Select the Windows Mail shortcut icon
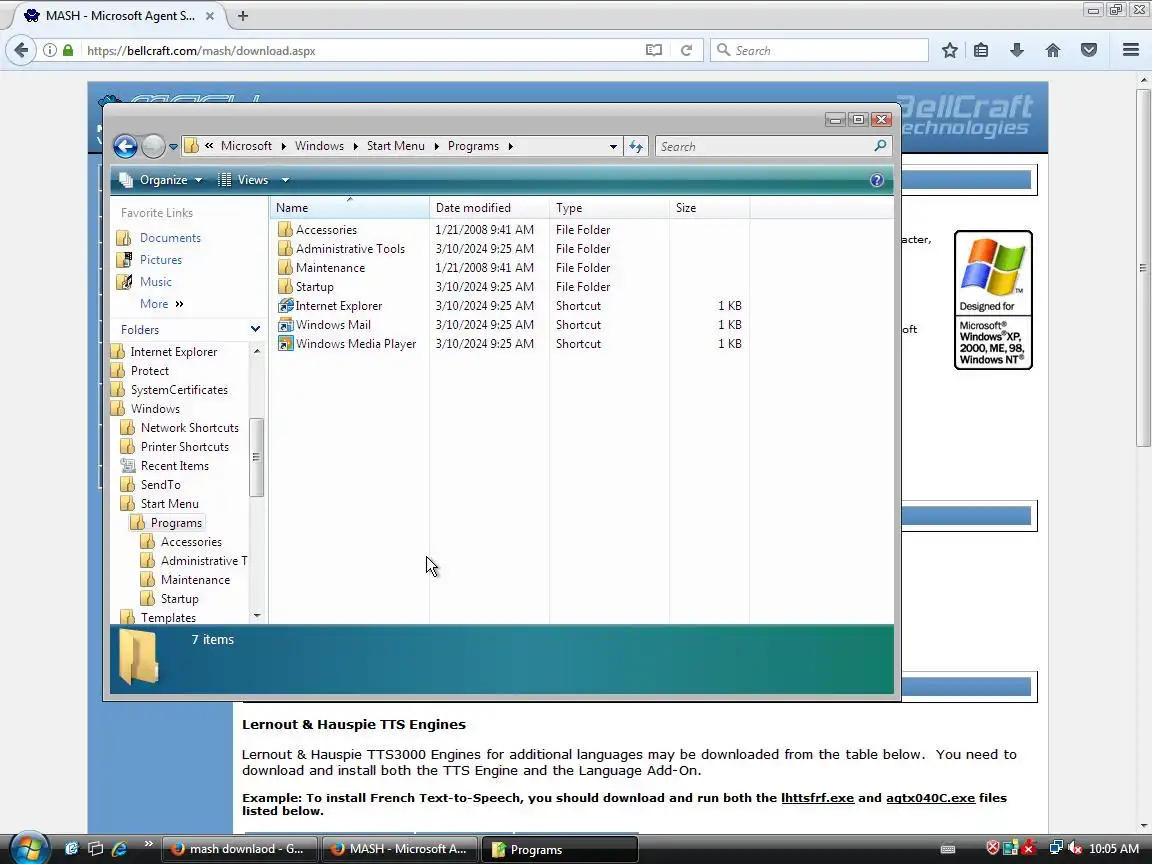 (285, 325)
